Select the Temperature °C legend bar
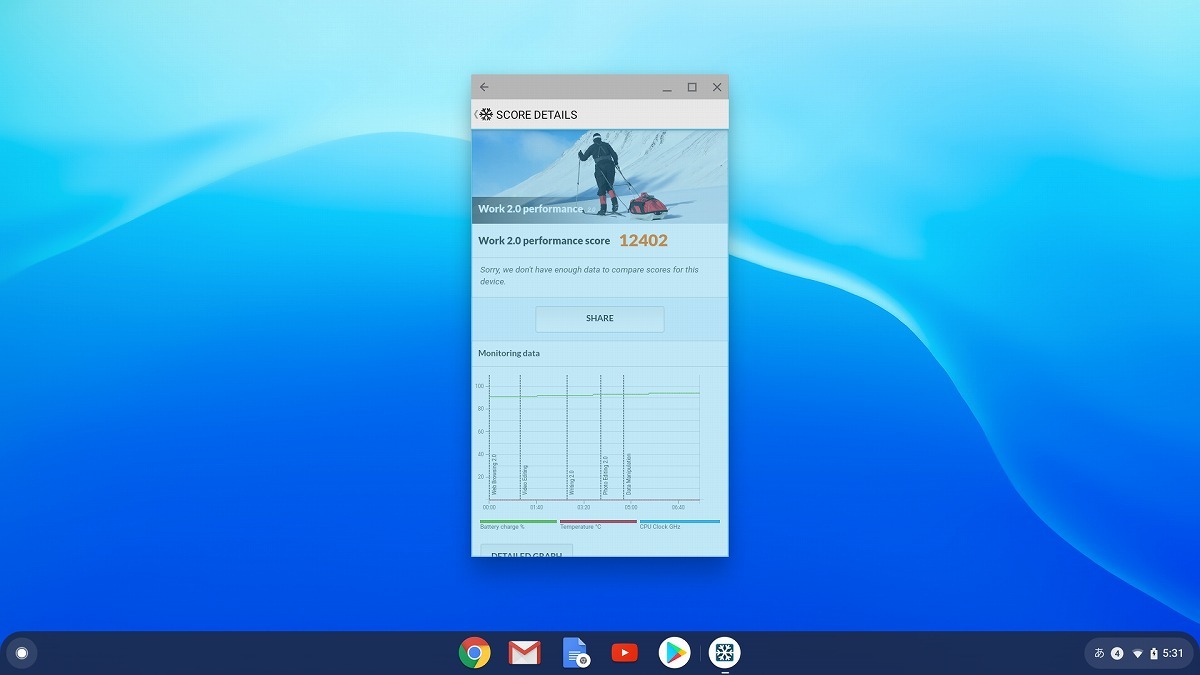This screenshot has height=675, width=1200. click(598, 521)
